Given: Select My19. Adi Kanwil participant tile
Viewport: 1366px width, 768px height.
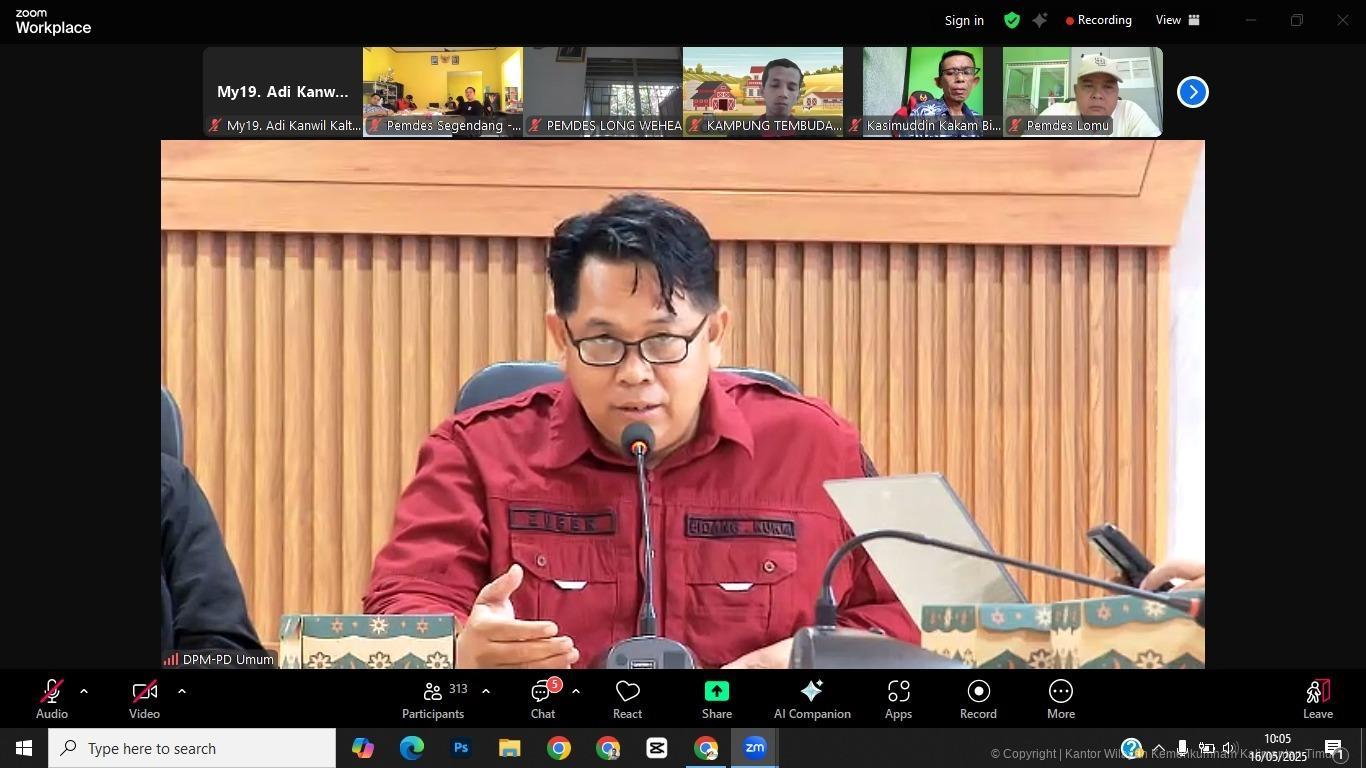Looking at the screenshot, I should point(283,92).
